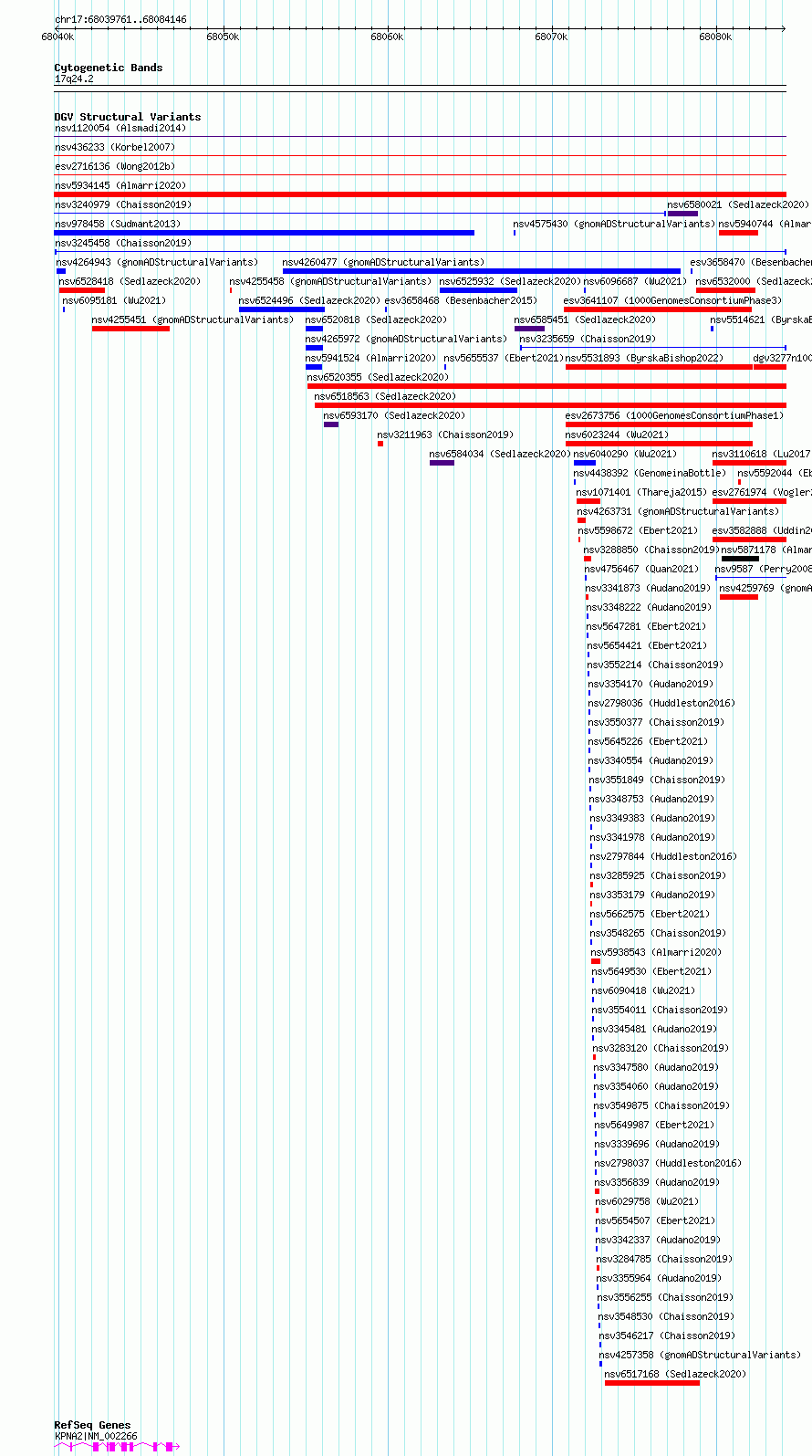Click the blue bar under nsv978458
Image resolution: width=812 pixels, height=1456 pixels.
(x=265, y=233)
